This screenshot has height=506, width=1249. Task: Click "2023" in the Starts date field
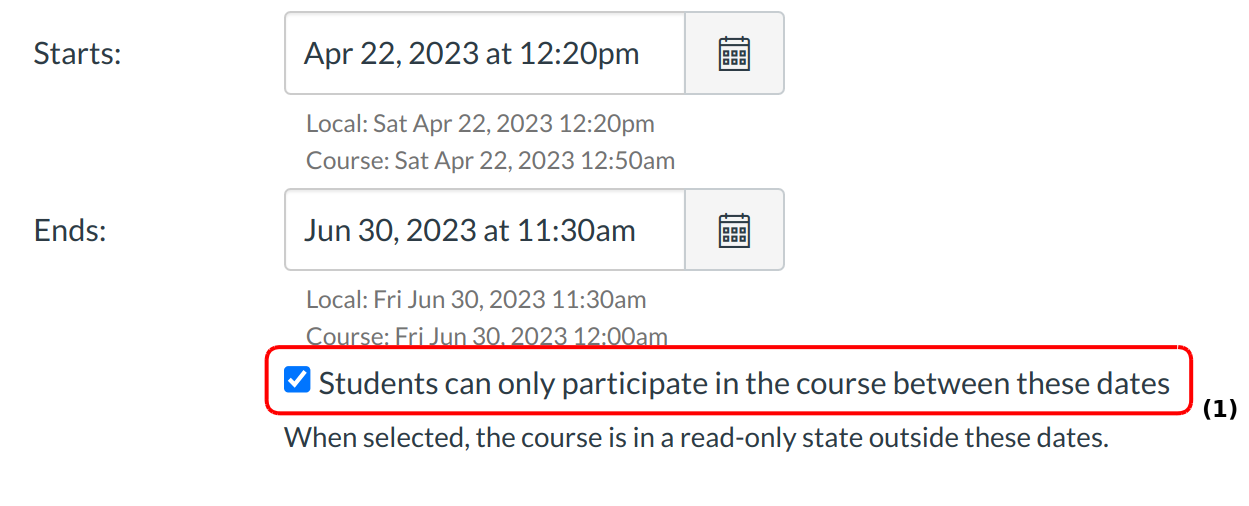[x=442, y=53]
